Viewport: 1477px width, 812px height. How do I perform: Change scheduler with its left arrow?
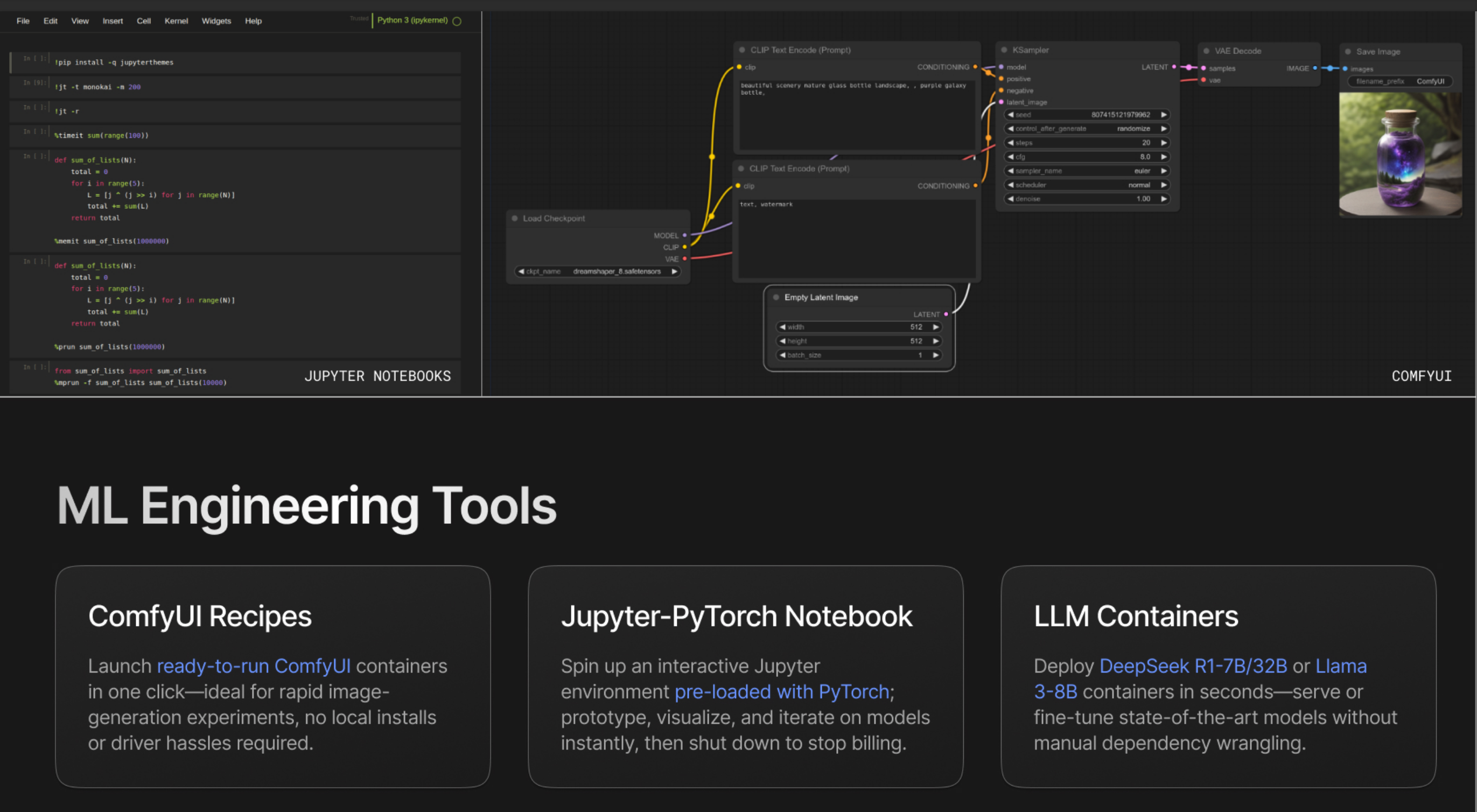tap(1010, 185)
